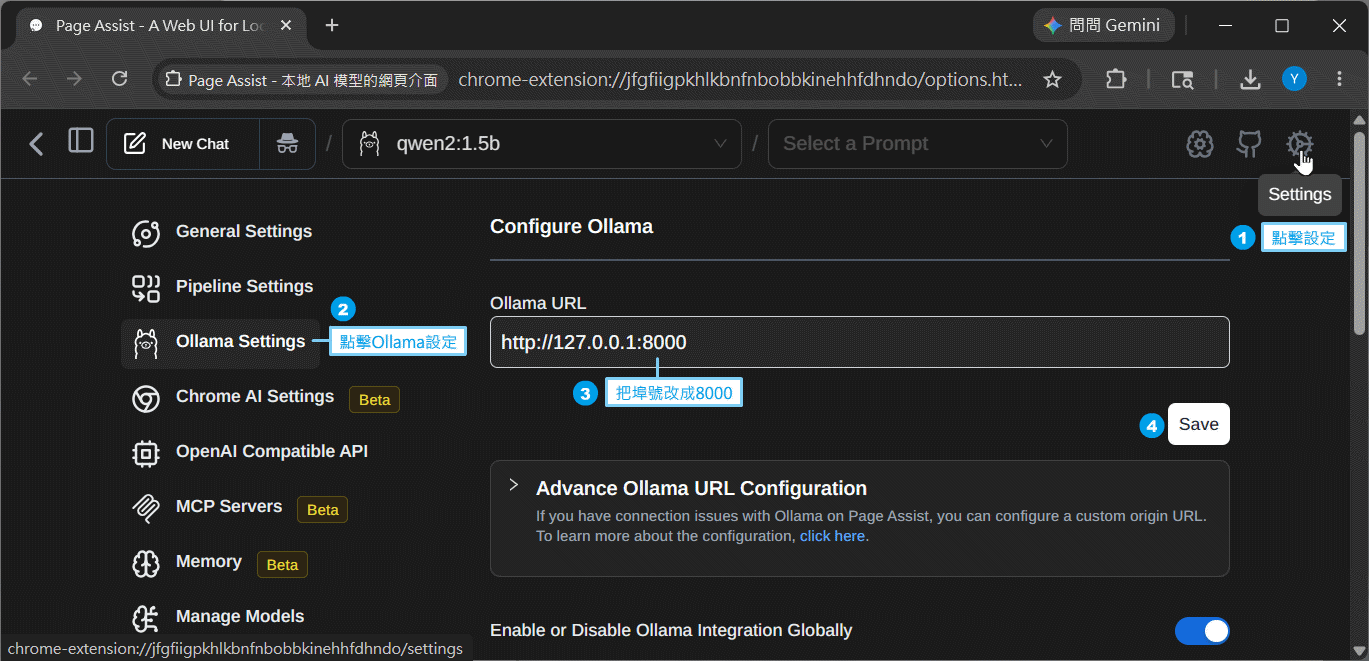Open the Chrome profile avatar Y

pyautogui.click(x=1294, y=79)
